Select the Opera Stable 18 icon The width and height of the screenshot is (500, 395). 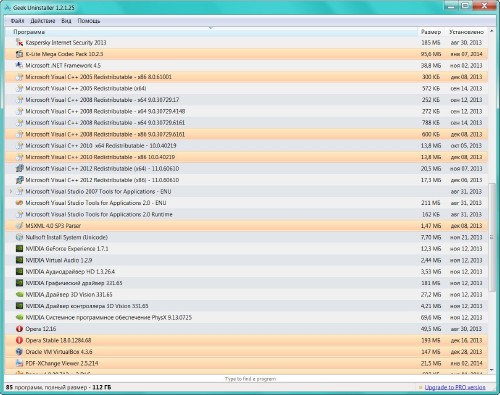point(19,340)
